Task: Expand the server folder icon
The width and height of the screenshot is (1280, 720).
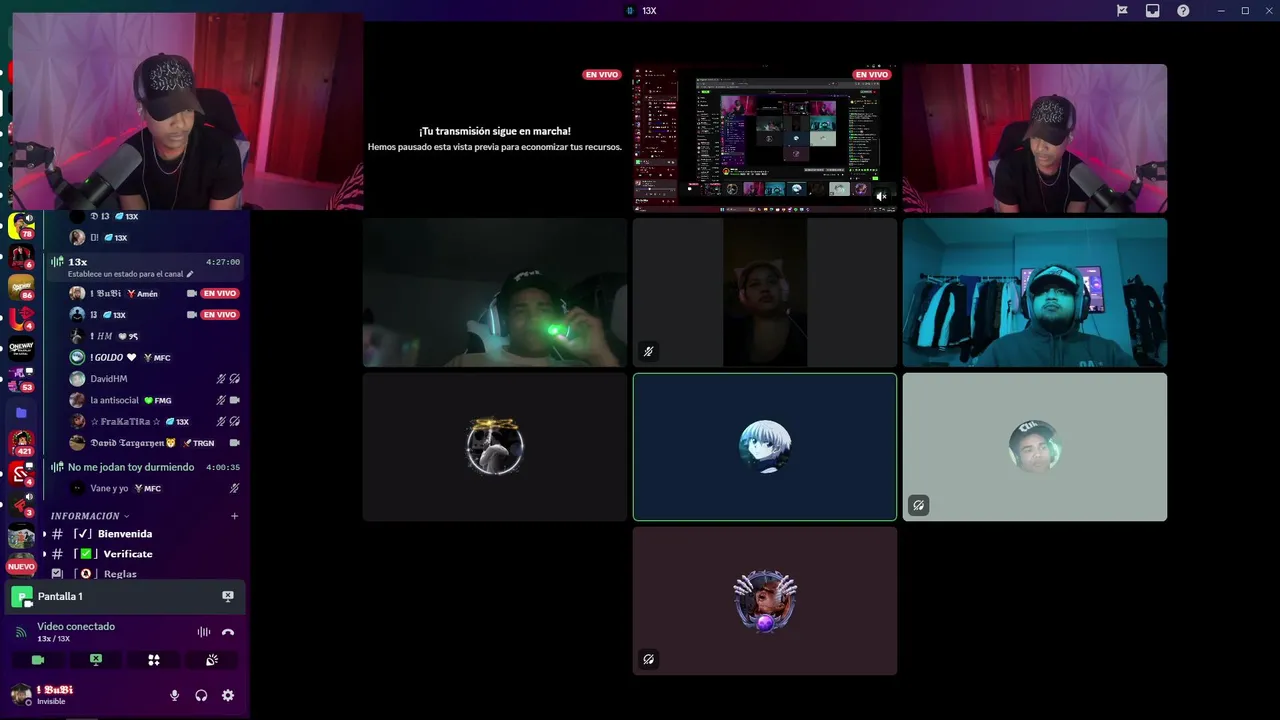Action: [x=21, y=412]
